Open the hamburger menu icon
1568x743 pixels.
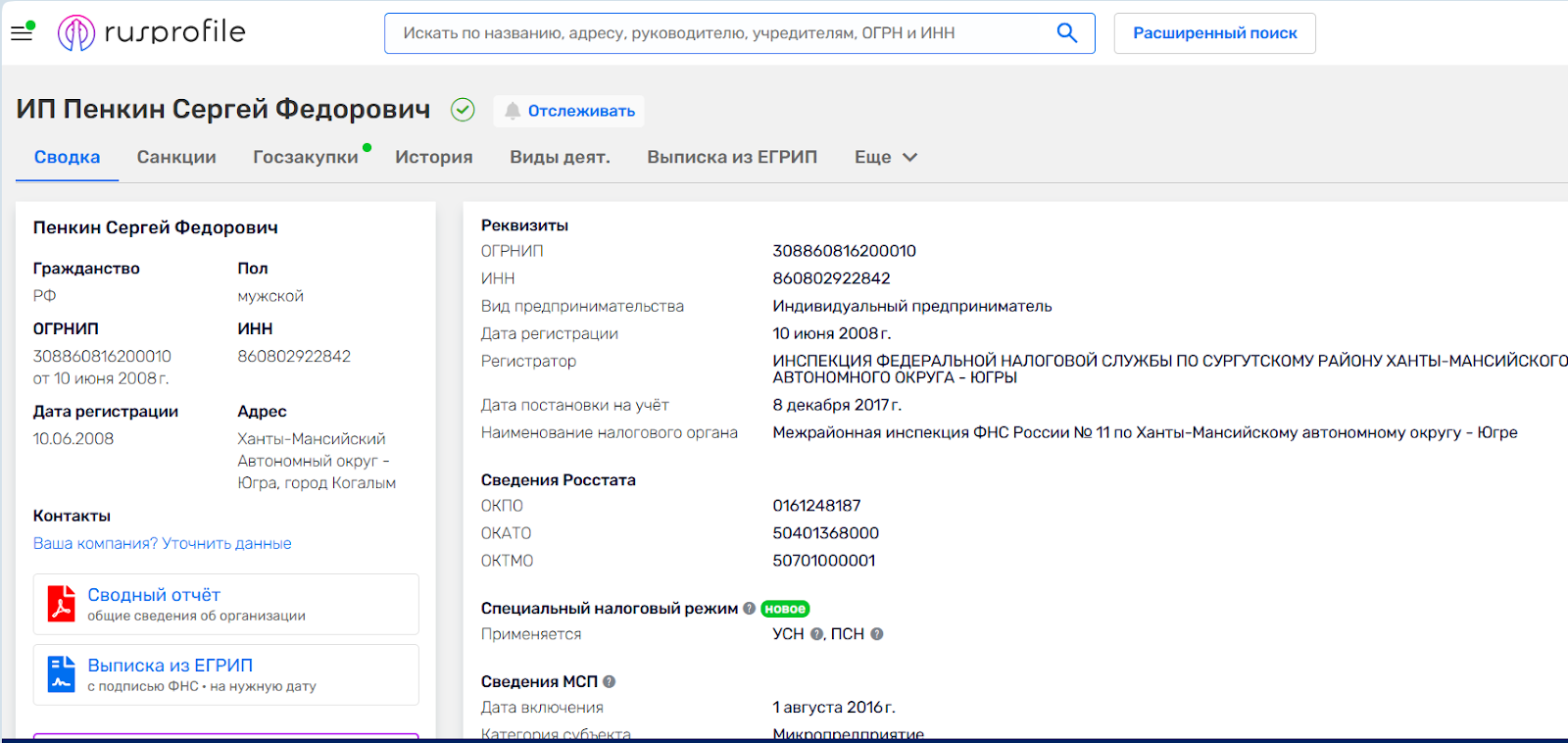point(22,33)
